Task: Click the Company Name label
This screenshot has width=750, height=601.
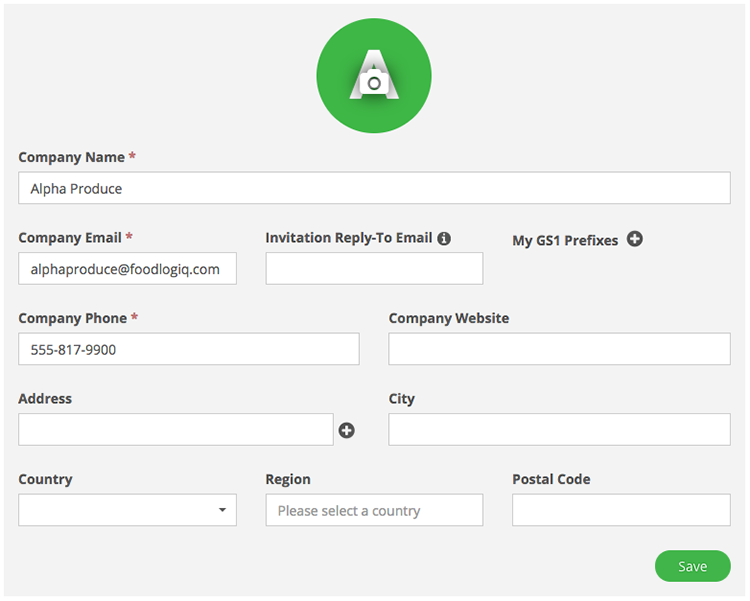Action: [x=71, y=157]
